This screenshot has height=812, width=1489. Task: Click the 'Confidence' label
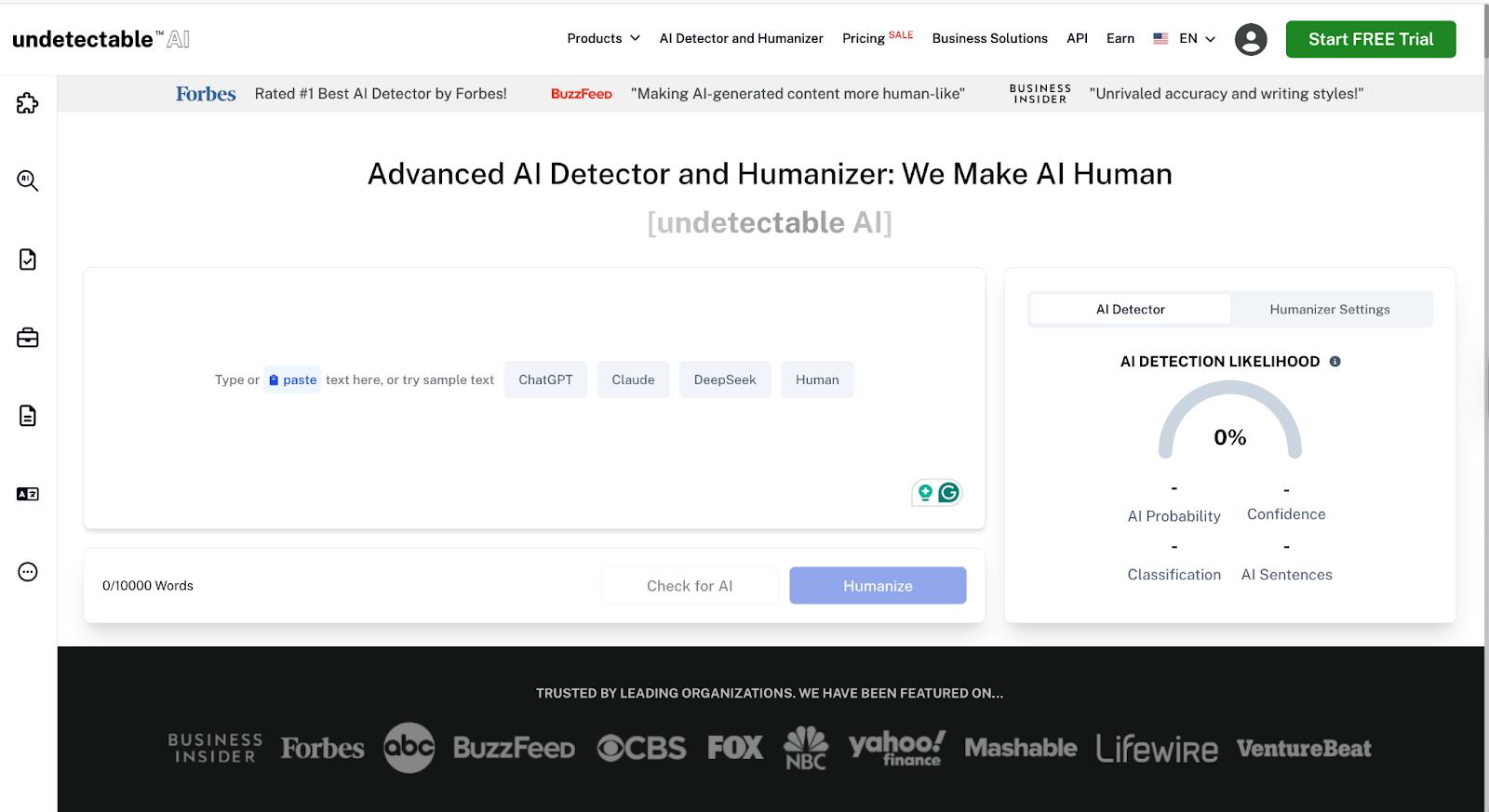pos(1286,514)
